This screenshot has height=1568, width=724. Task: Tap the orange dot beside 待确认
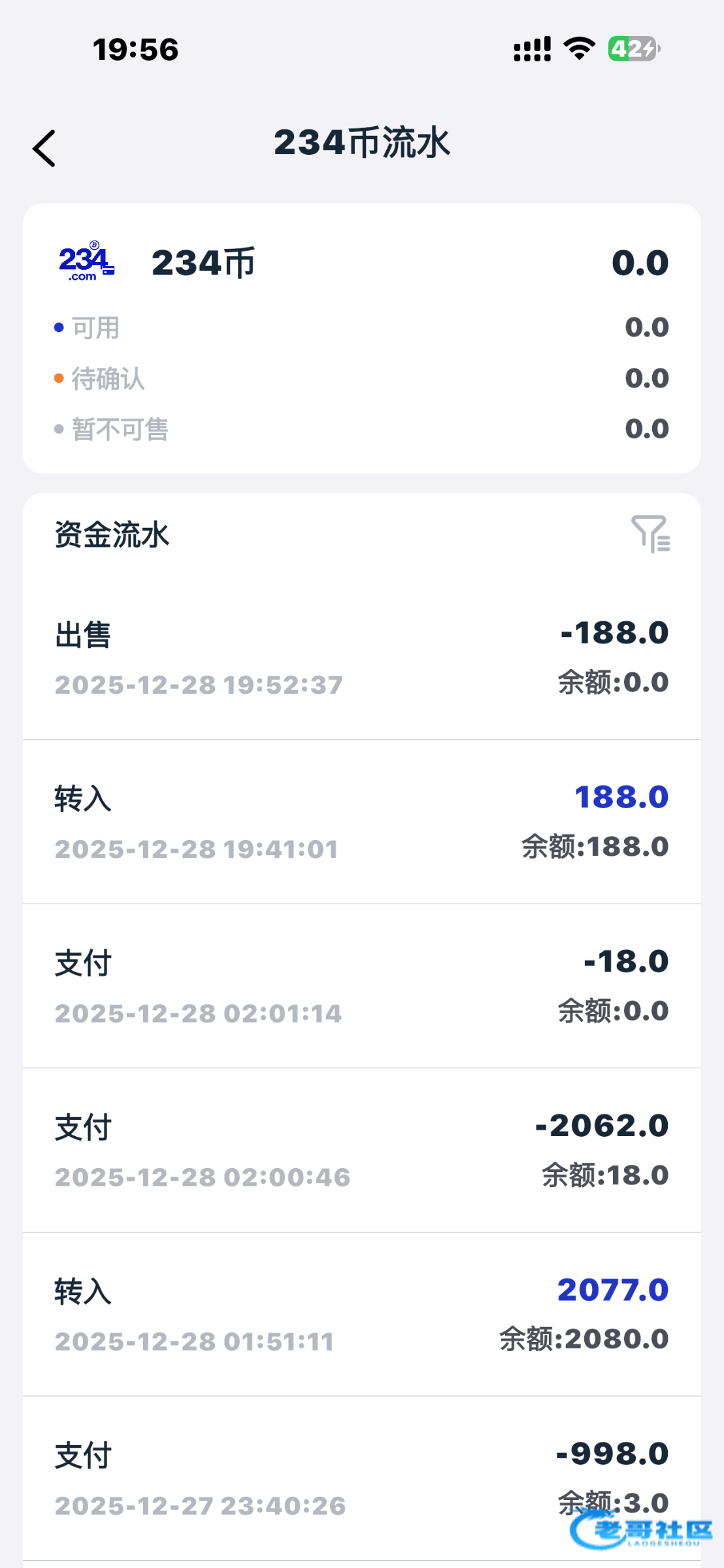coord(59,378)
